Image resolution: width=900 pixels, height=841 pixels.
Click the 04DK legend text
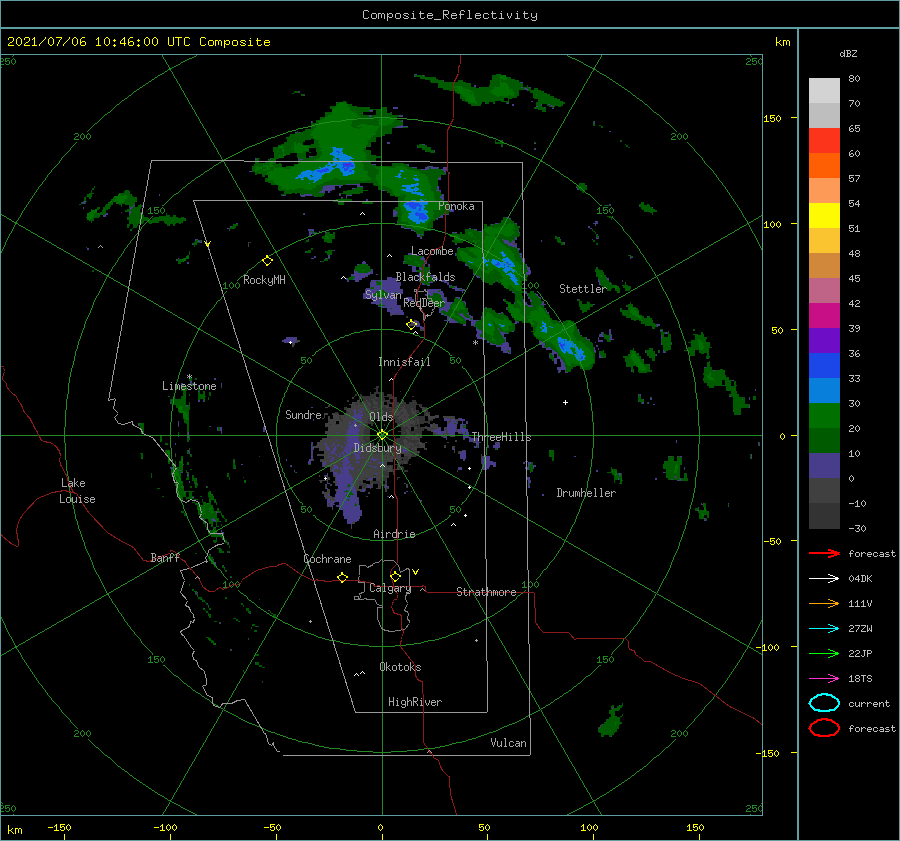tap(860, 579)
